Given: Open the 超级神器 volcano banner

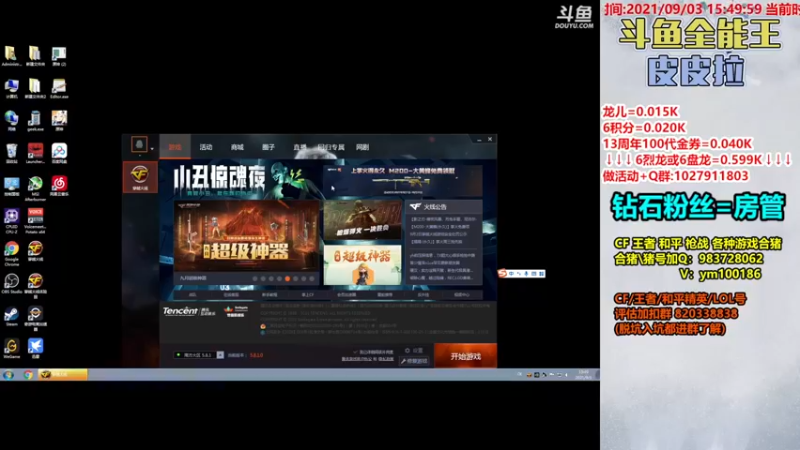Looking at the screenshot, I should 247,236.
